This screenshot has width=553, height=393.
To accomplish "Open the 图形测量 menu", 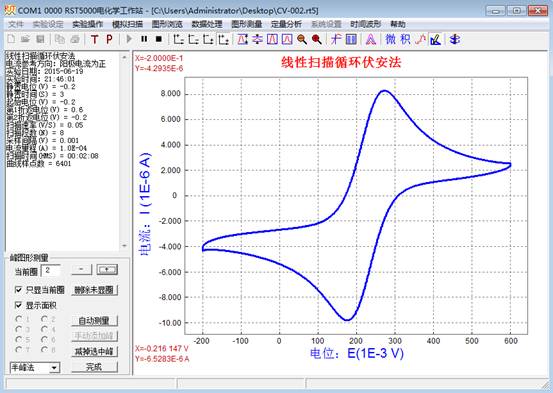I will pyautogui.click(x=247, y=24).
